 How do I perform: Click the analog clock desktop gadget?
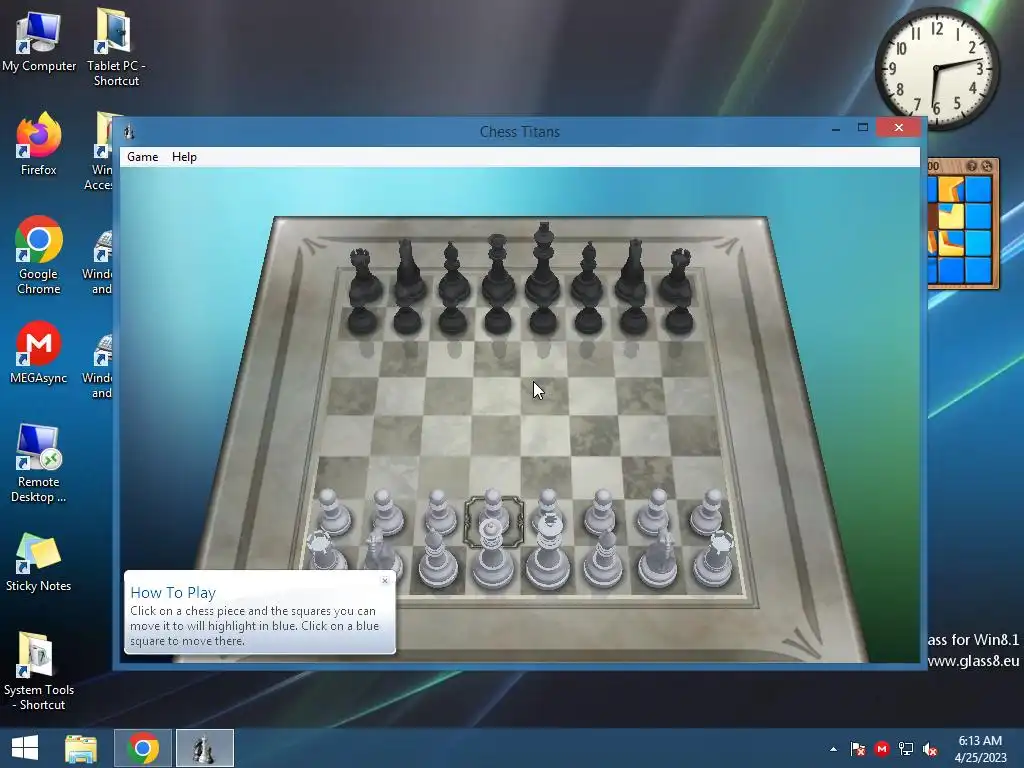click(x=936, y=67)
